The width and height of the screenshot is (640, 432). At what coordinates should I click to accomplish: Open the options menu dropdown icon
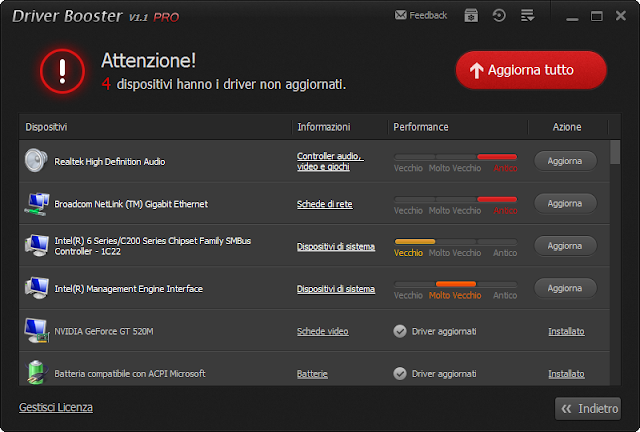527,16
